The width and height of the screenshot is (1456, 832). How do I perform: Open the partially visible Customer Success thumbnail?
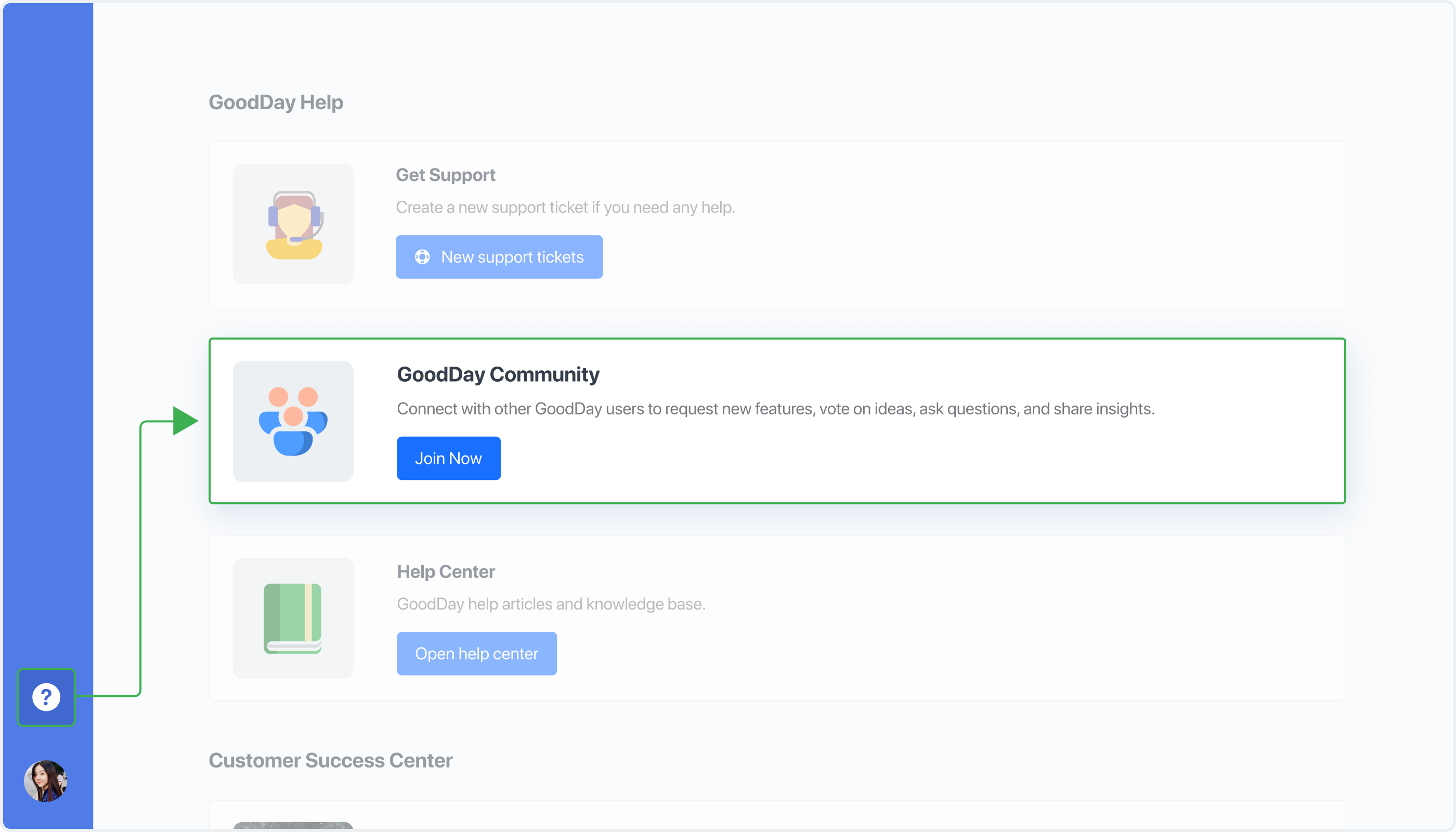tap(293, 826)
